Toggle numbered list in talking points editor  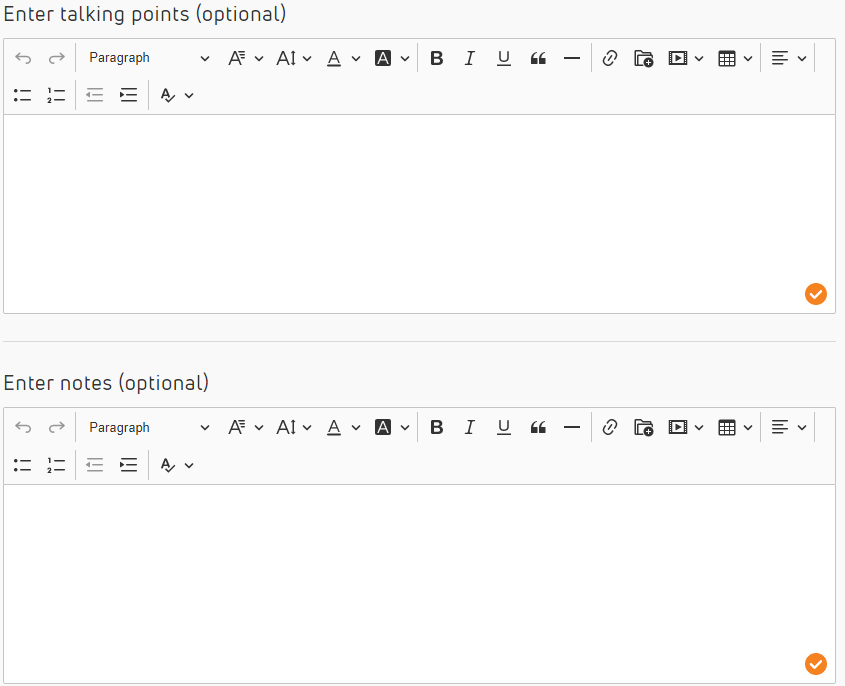(56, 95)
